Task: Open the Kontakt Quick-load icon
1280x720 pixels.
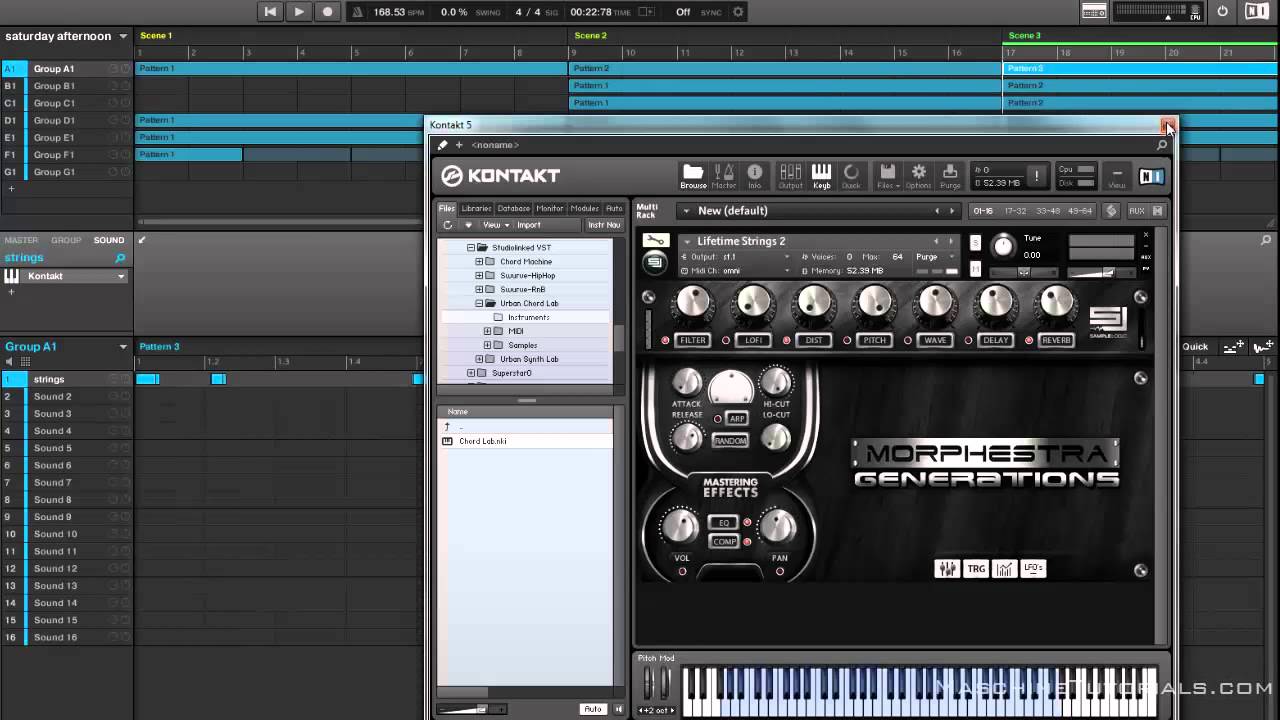Action: pyautogui.click(x=851, y=176)
